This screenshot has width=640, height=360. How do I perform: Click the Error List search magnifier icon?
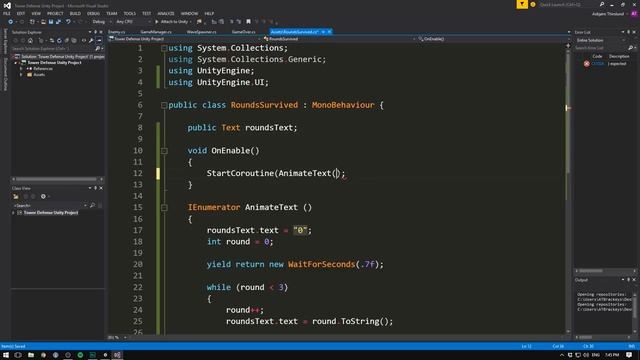click(631, 48)
